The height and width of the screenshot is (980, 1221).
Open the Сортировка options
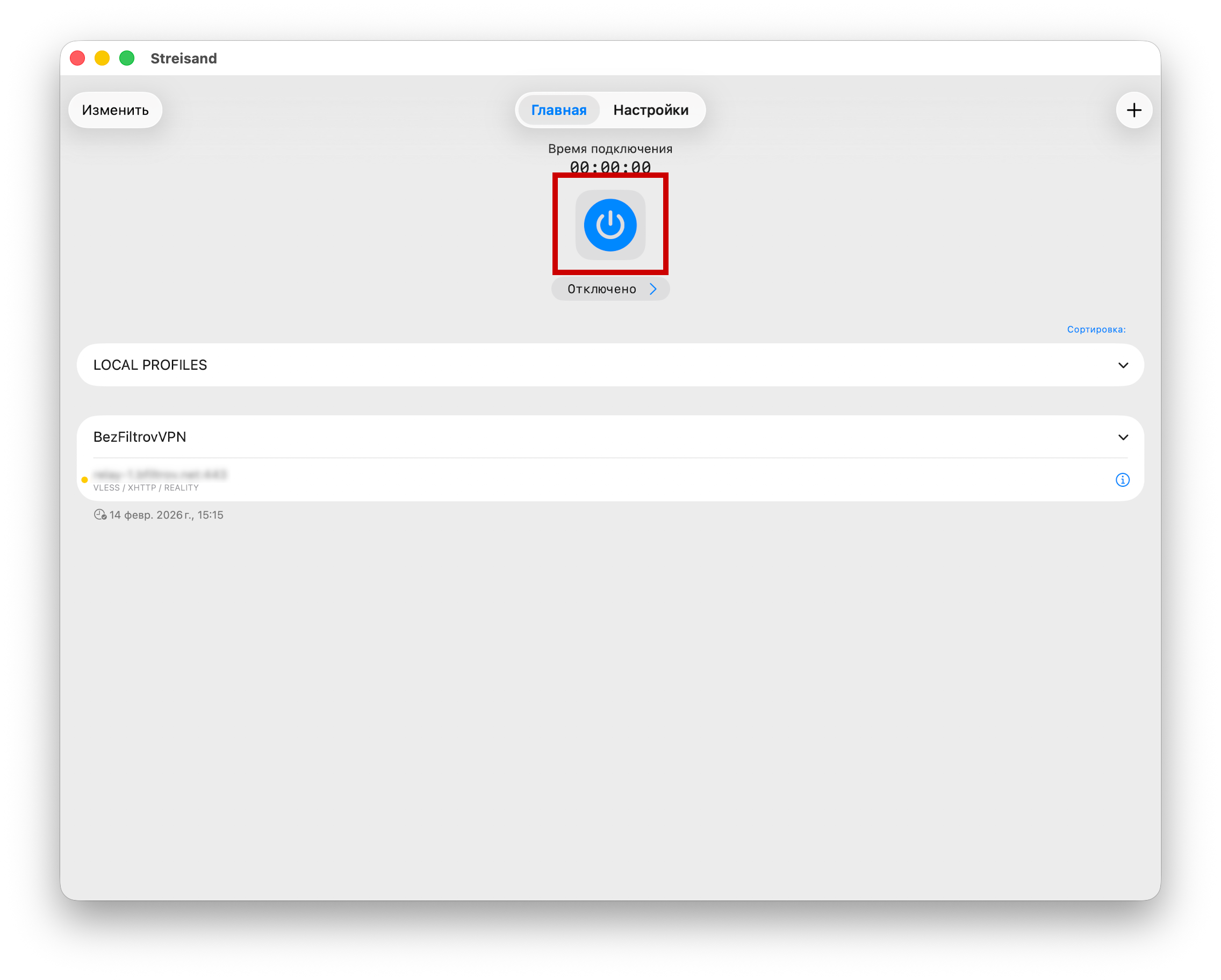coord(1096,329)
